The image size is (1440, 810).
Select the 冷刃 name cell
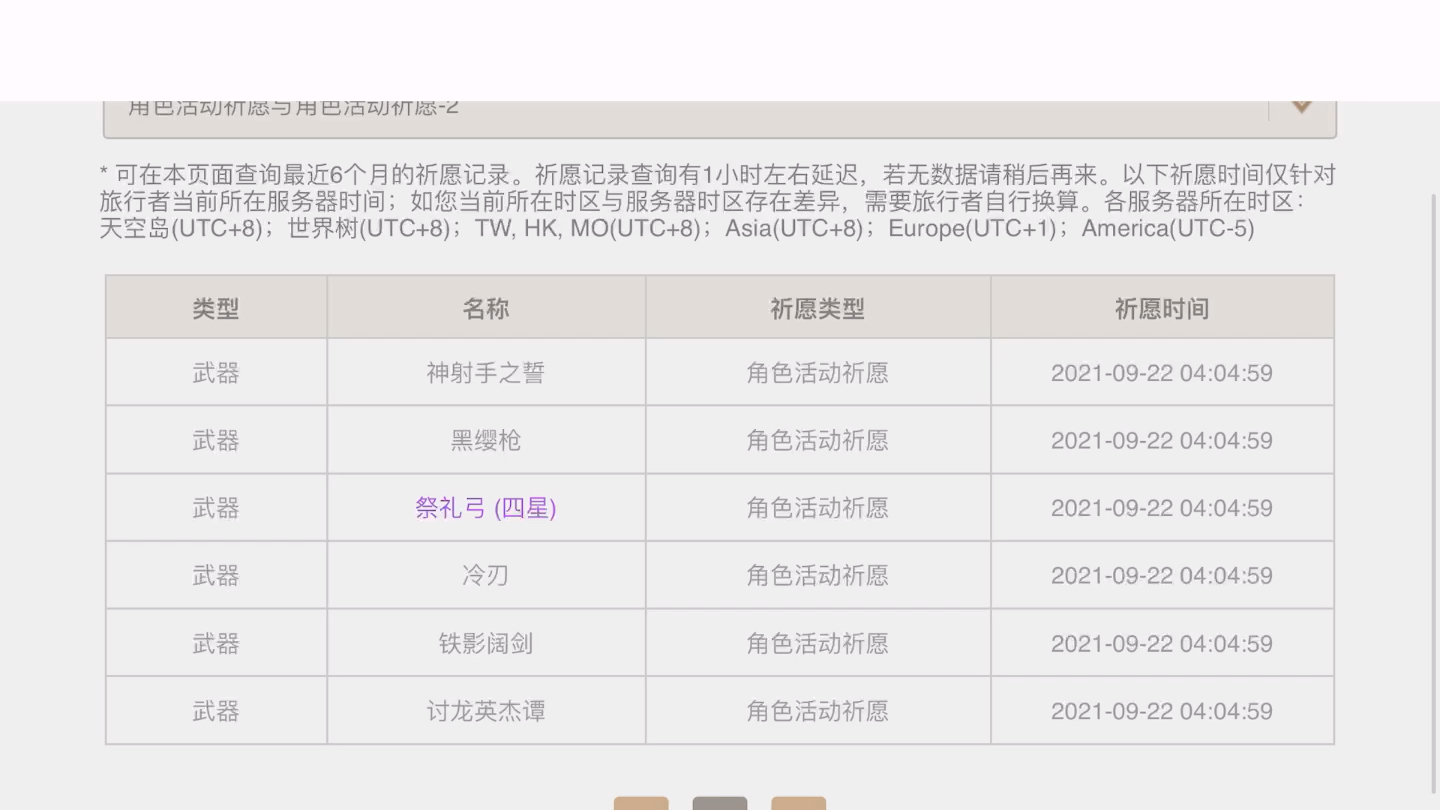coord(486,575)
